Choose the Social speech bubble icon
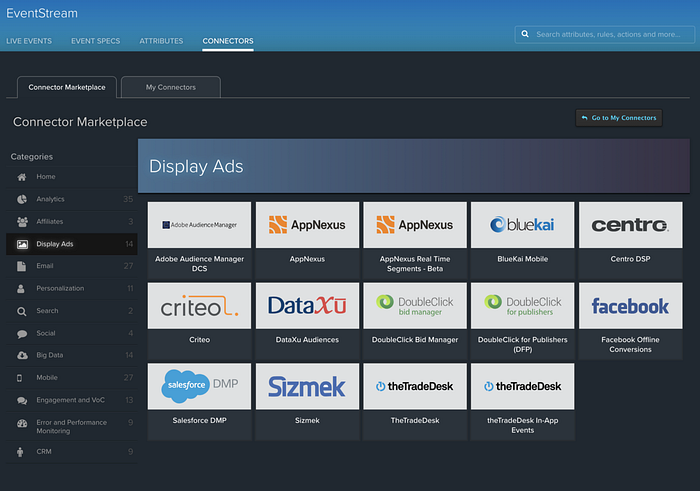700x491 pixels. [x=21, y=334]
